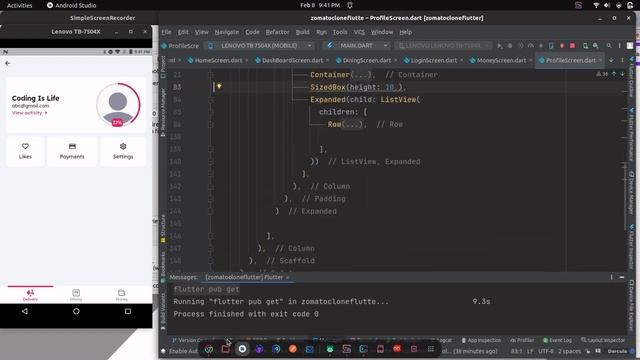The width and height of the screenshot is (640, 360).
Task: Tap Android back triangle navigation button
Action: tap(25, 311)
